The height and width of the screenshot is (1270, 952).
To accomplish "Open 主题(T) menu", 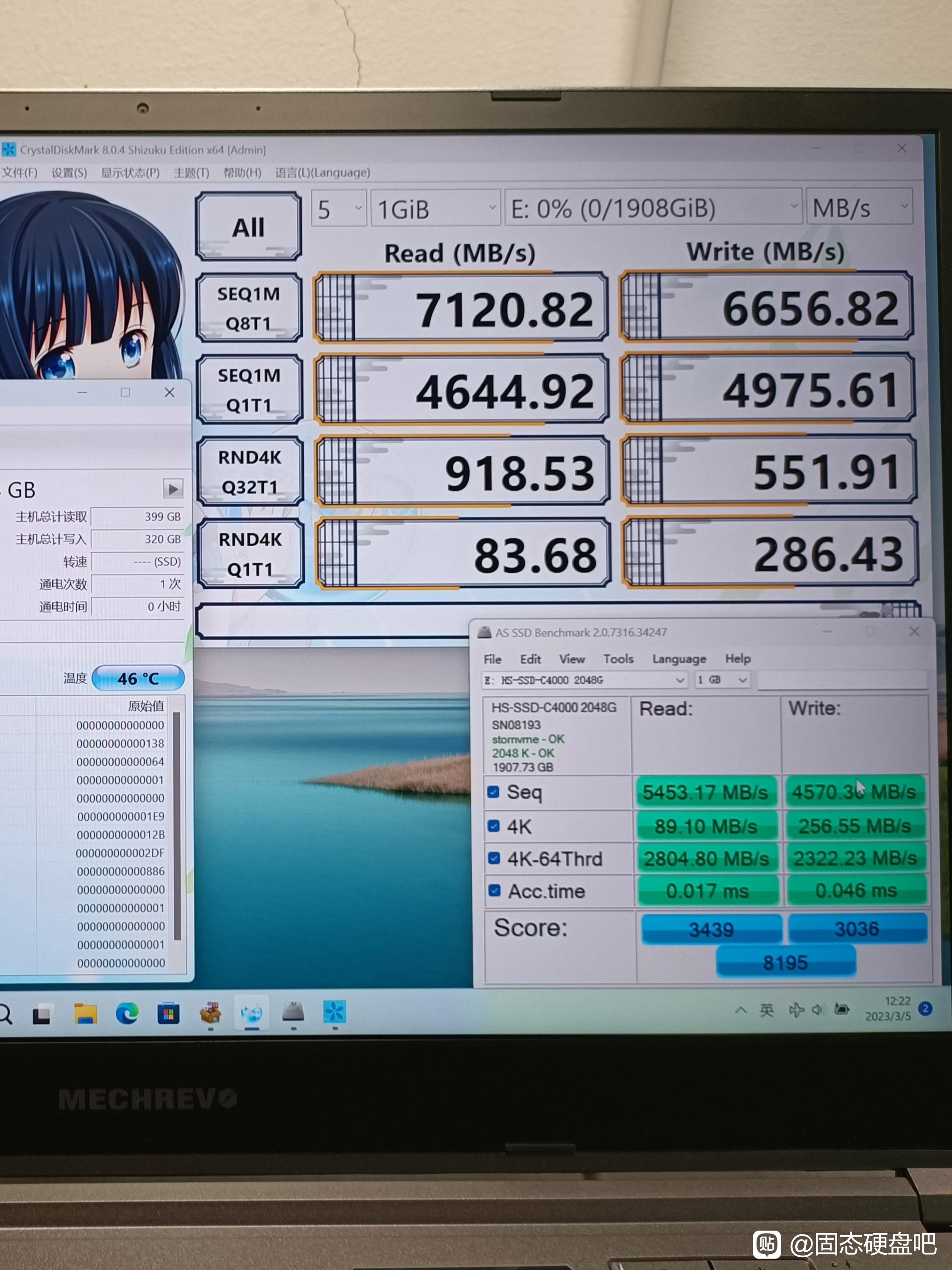I will point(191,173).
